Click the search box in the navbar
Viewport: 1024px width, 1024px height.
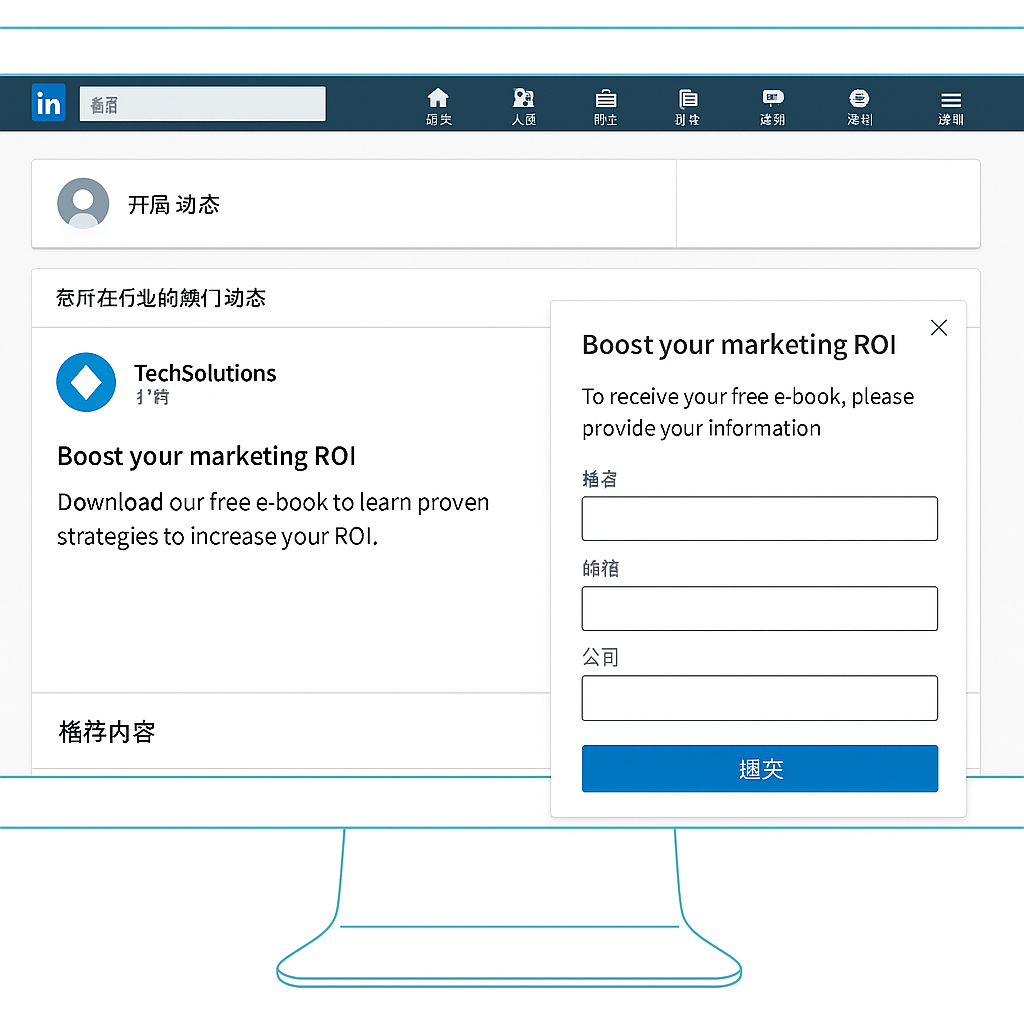pos(202,104)
